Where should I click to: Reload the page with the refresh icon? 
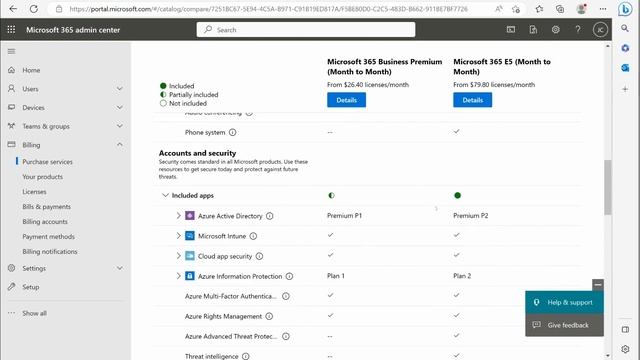(x=33, y=9)
